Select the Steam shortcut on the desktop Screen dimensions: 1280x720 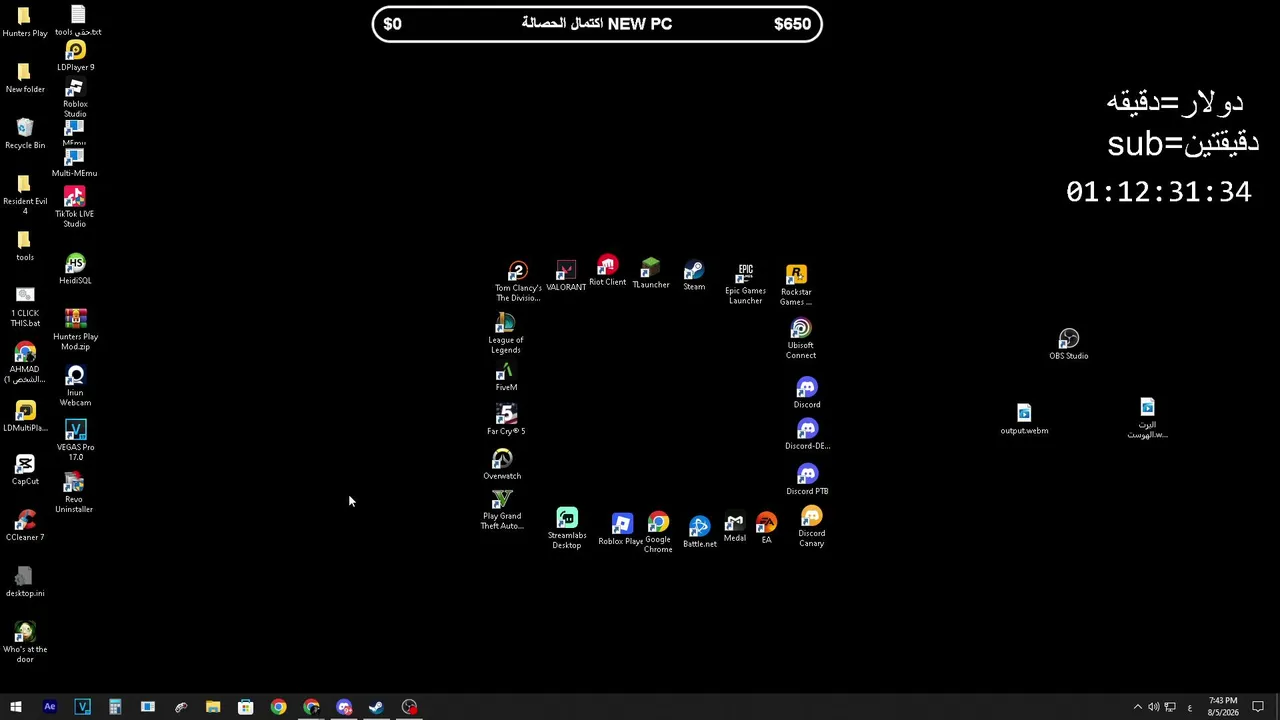694,277
